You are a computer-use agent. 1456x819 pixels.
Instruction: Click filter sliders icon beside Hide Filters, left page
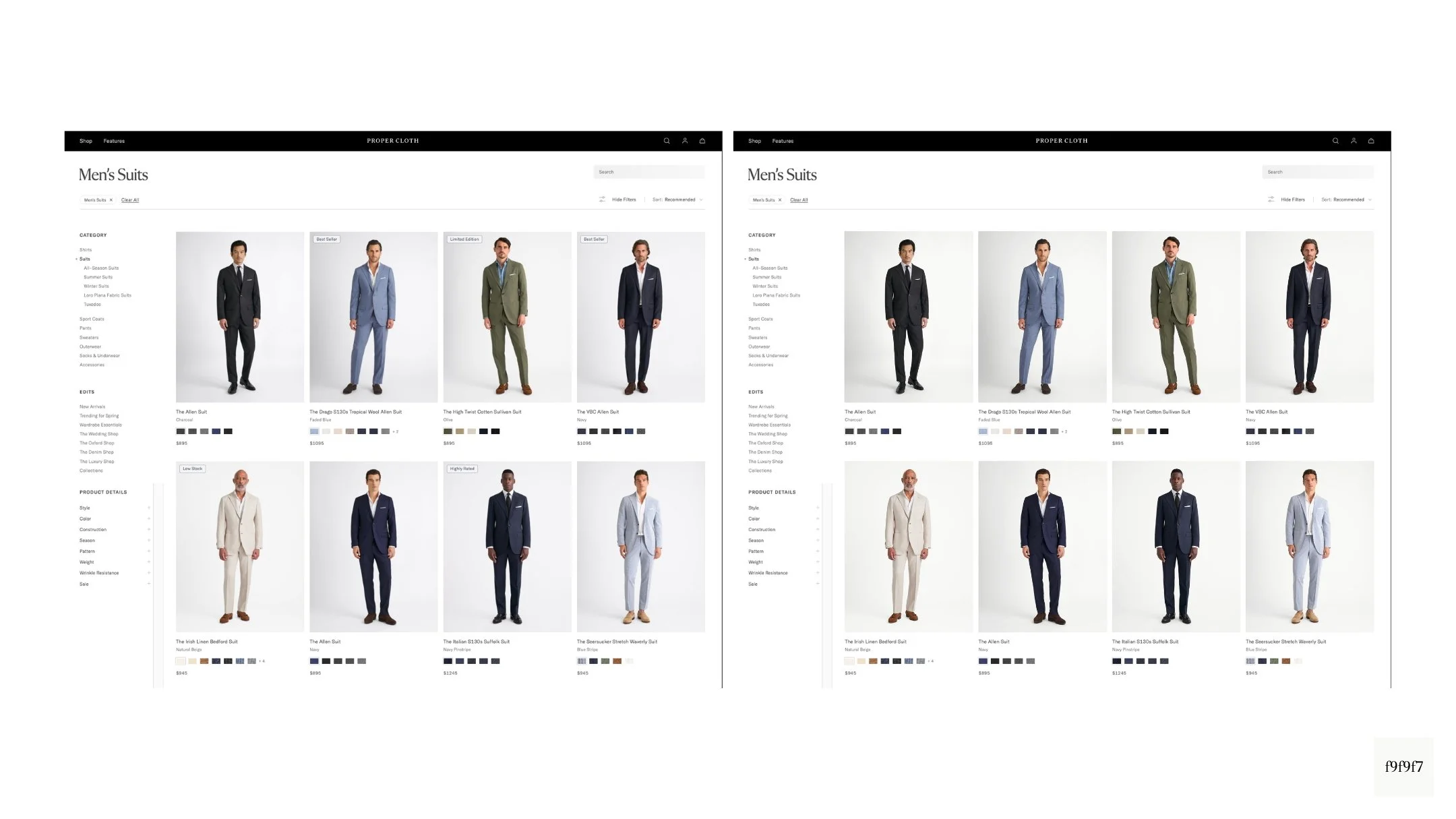click(x=602, y=200)
